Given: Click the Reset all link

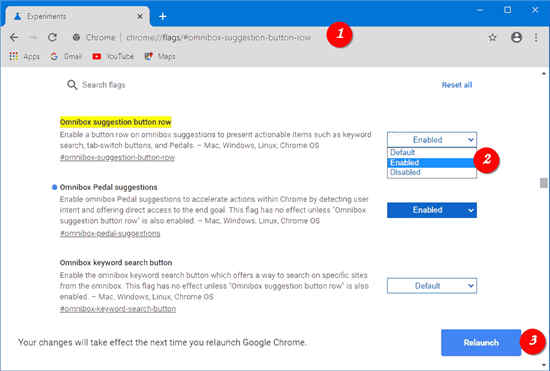Looking at the screenshot, I should tap(457, 85).
